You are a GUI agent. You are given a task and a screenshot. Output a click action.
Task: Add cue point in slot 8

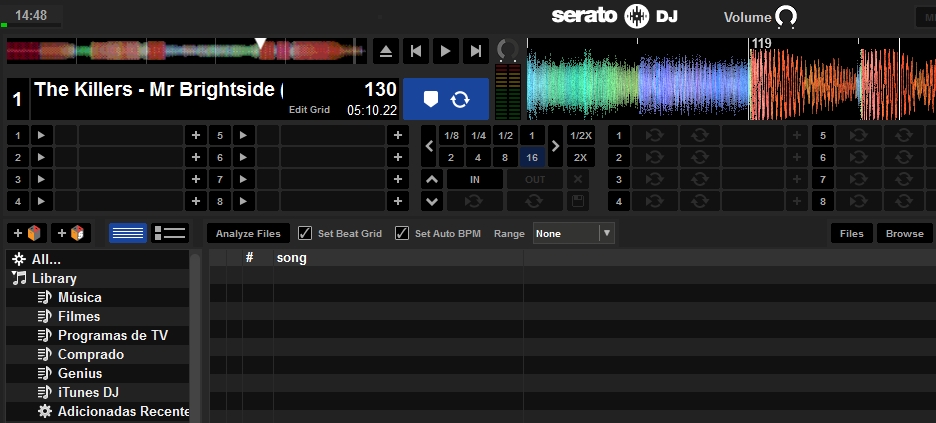click(x=398, y=201)
